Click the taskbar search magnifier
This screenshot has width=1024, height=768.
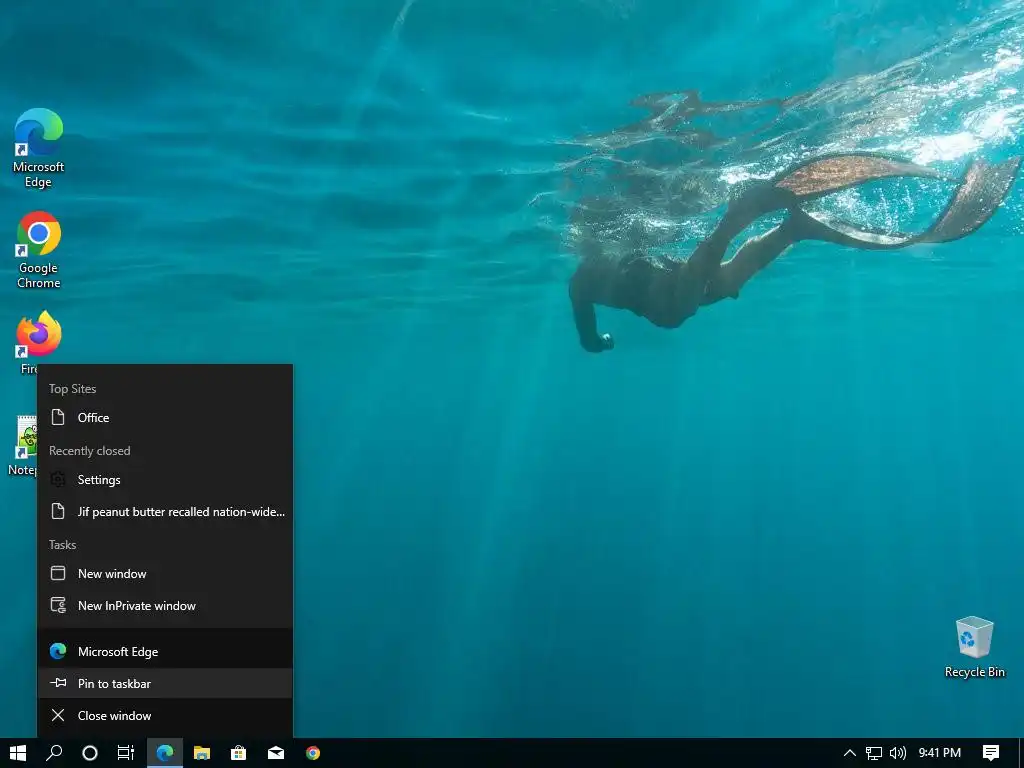tap(54, 753)
